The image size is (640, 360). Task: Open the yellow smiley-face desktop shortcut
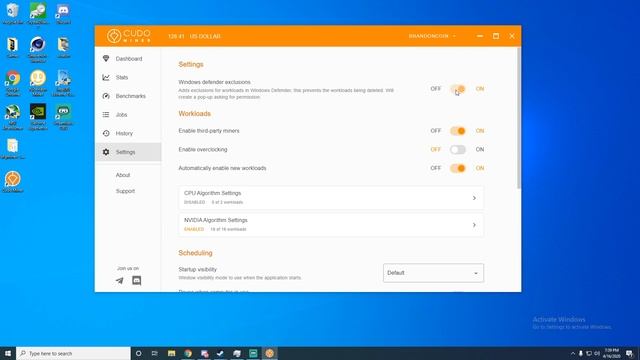38,83
